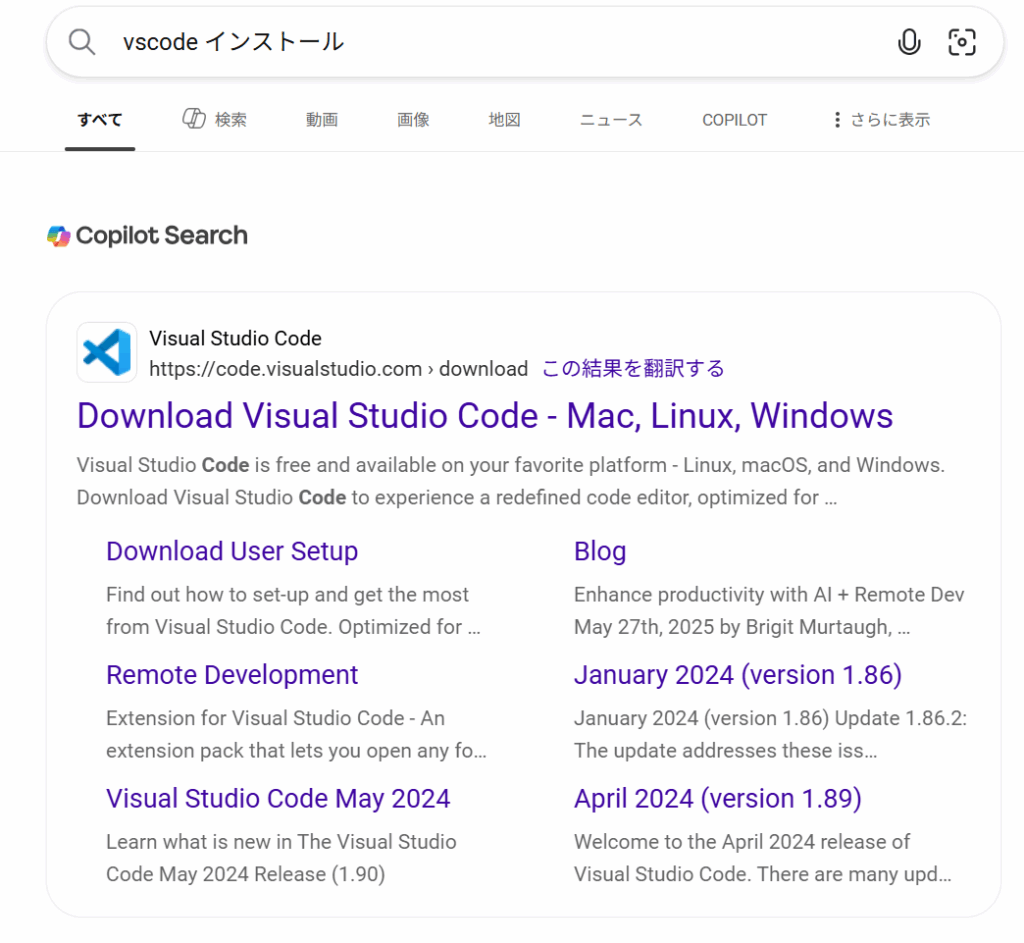Click the Visual Studio Code favicon
1024x943 pixels.
click(x=107, y=352)
